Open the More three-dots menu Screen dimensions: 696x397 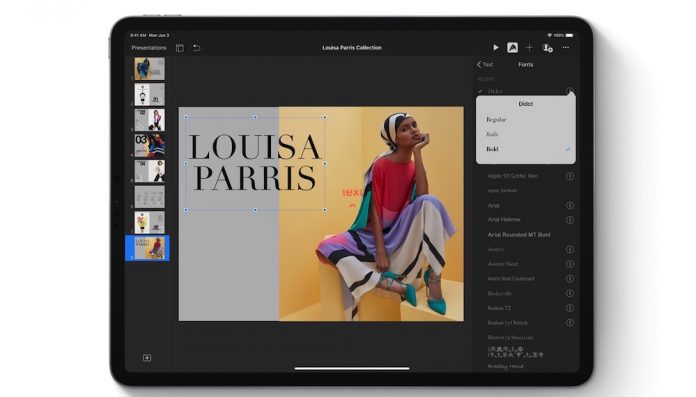566,48
